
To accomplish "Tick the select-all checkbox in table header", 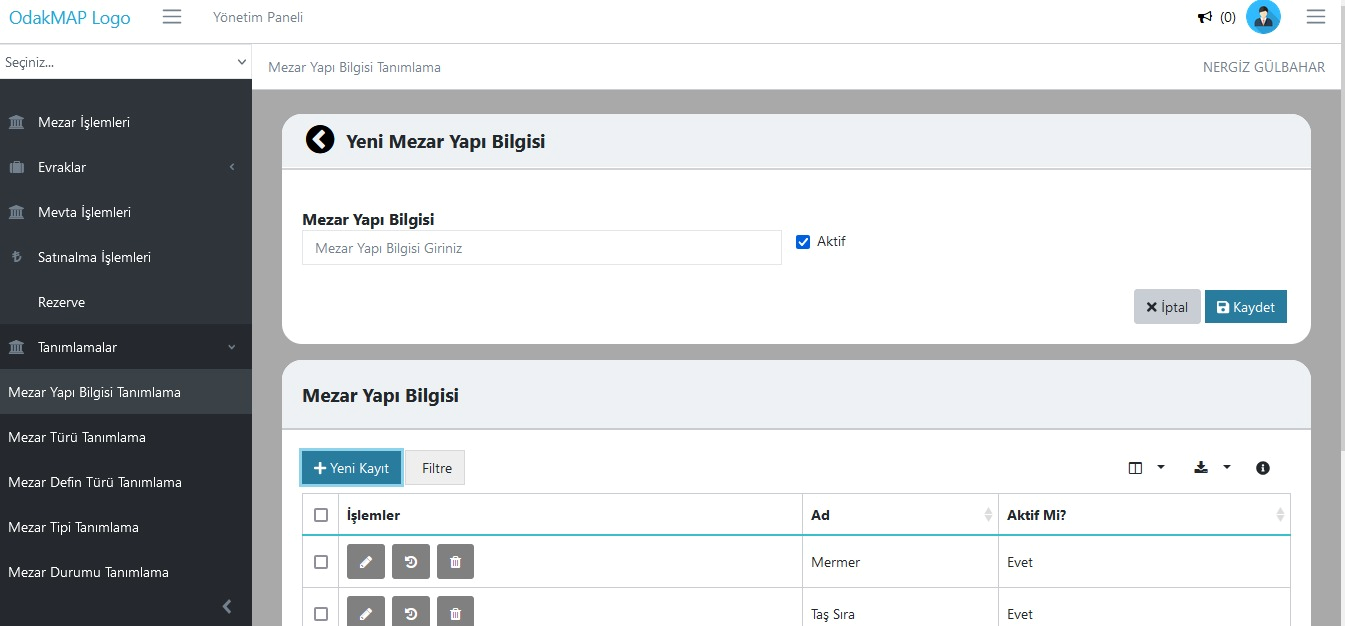I will (321, 515).
